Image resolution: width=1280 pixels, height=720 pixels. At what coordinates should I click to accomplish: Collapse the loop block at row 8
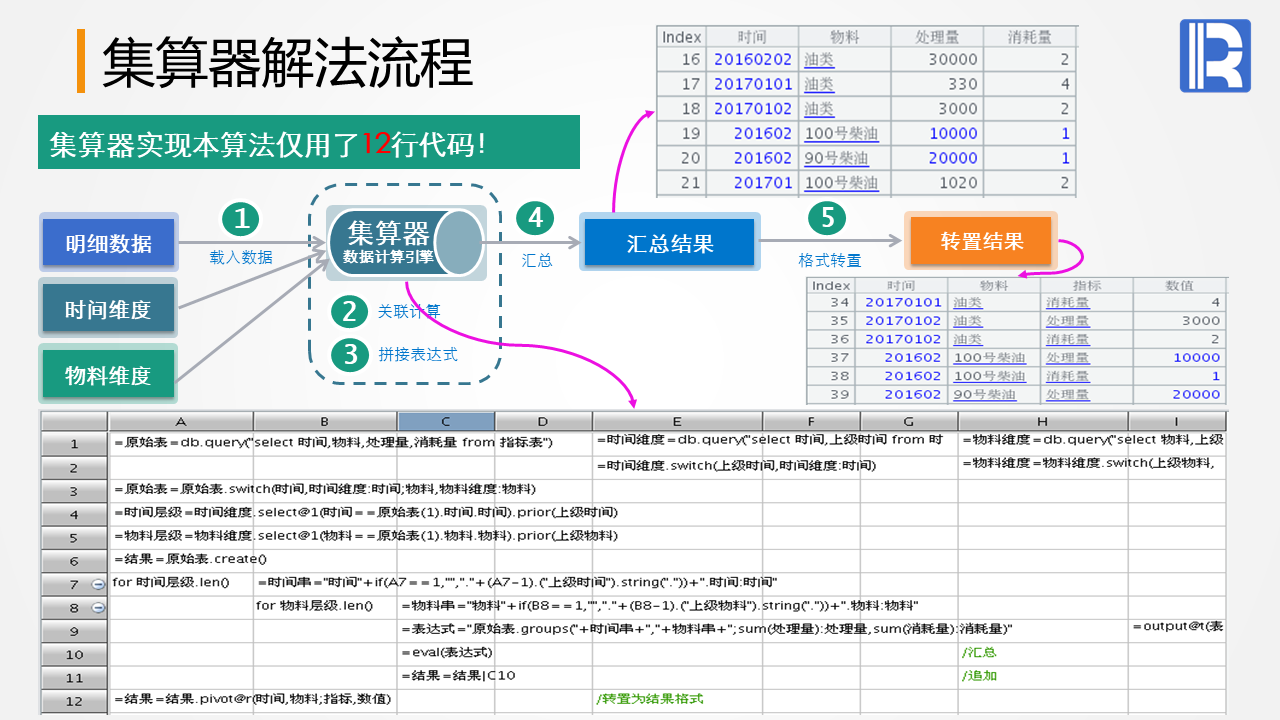click(x=98, y=608)
